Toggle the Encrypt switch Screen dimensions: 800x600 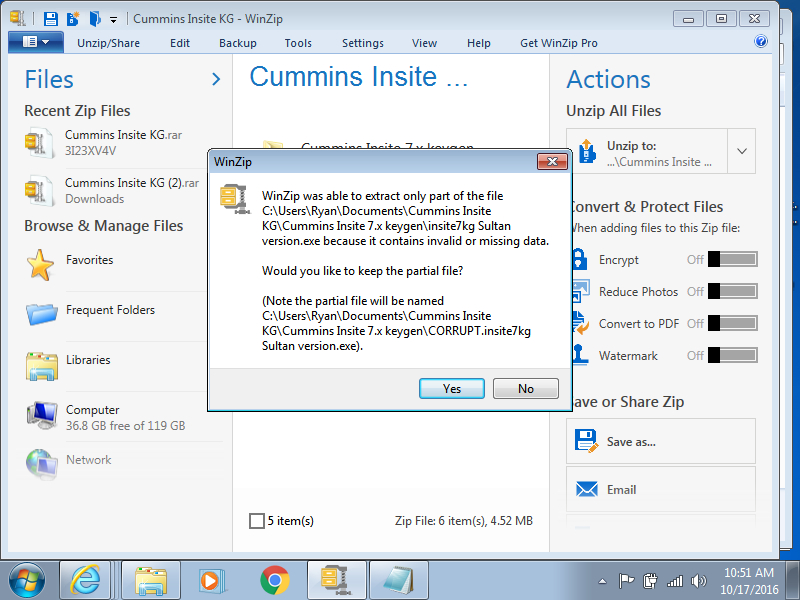click(732, 259)
